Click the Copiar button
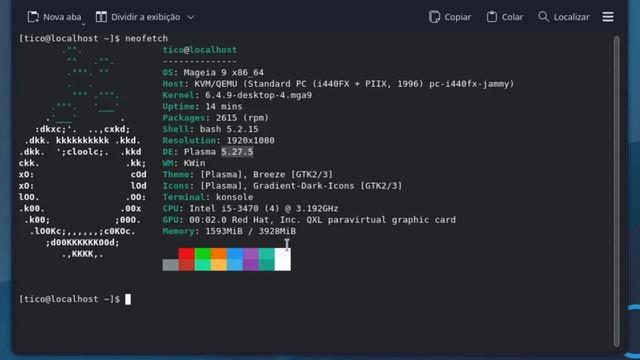640x360 pixels. (x=450, y=17)
